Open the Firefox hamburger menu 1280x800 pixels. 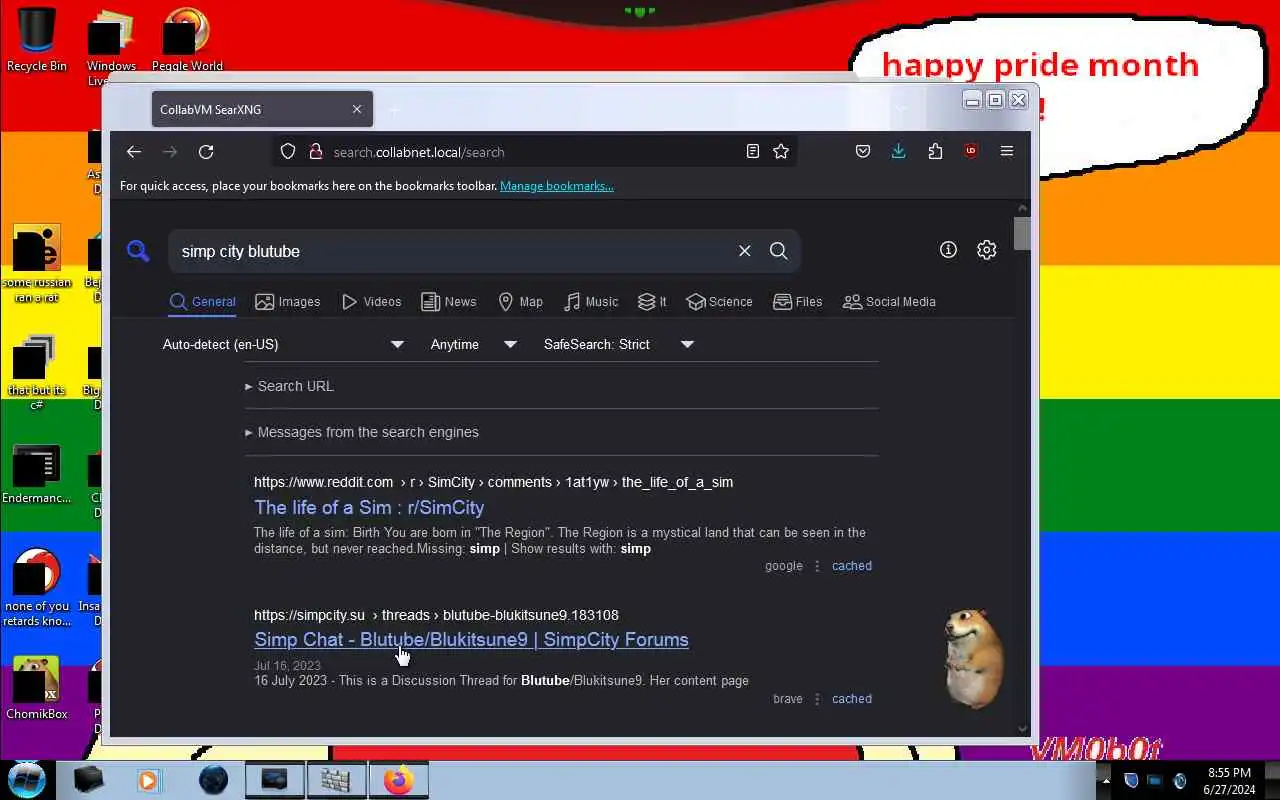click(x=1007, y=152)
